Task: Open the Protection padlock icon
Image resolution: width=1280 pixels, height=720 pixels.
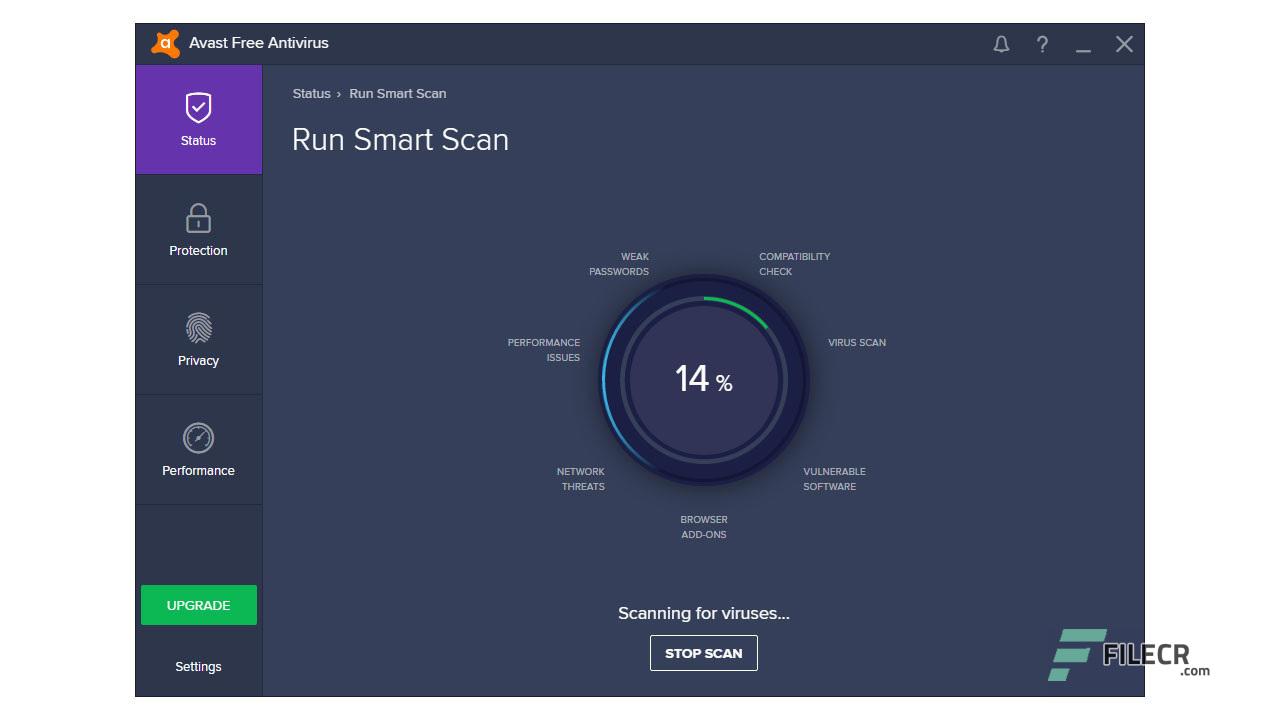Action: coord(198,217)
